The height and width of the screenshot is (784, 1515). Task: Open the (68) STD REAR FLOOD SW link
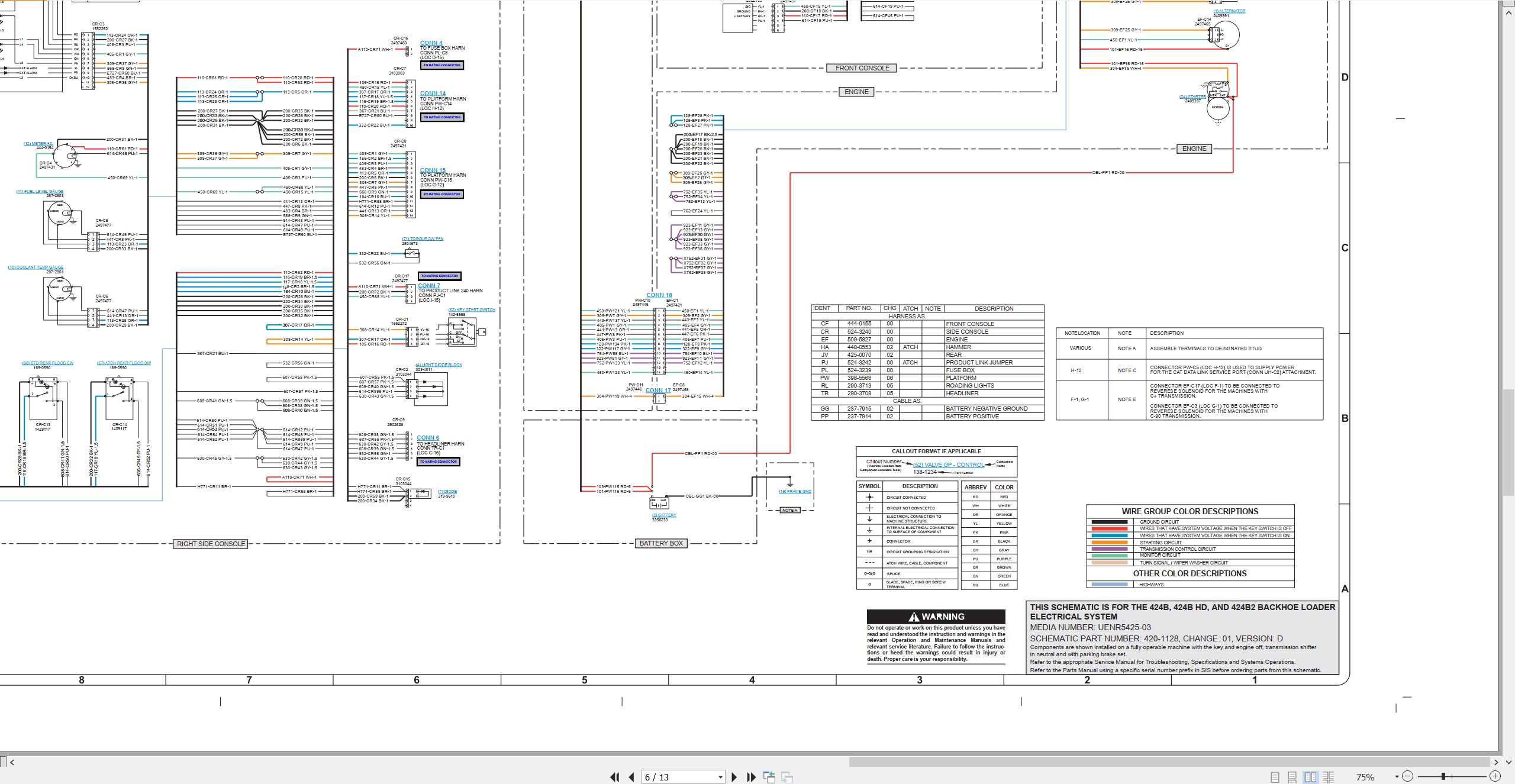(x=48, y=363)
